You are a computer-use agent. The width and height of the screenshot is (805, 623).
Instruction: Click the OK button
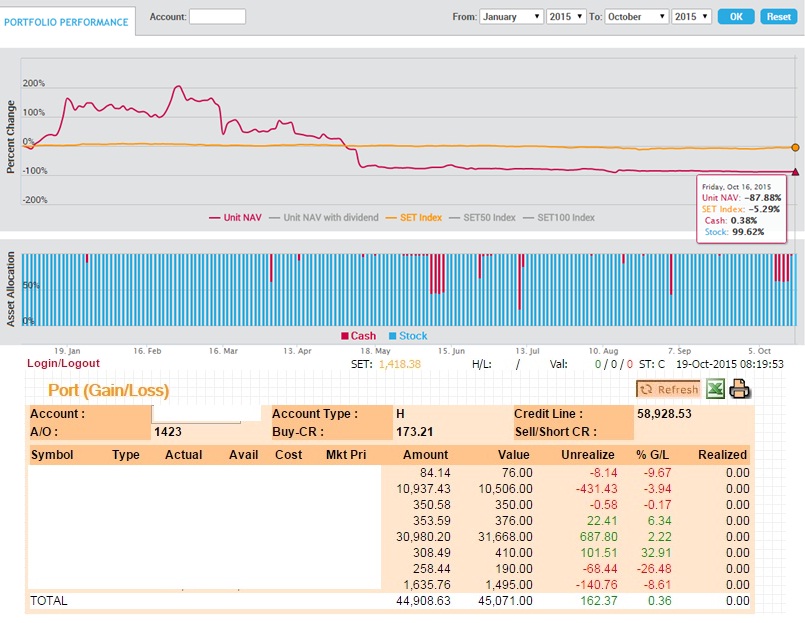coord(736,17)
